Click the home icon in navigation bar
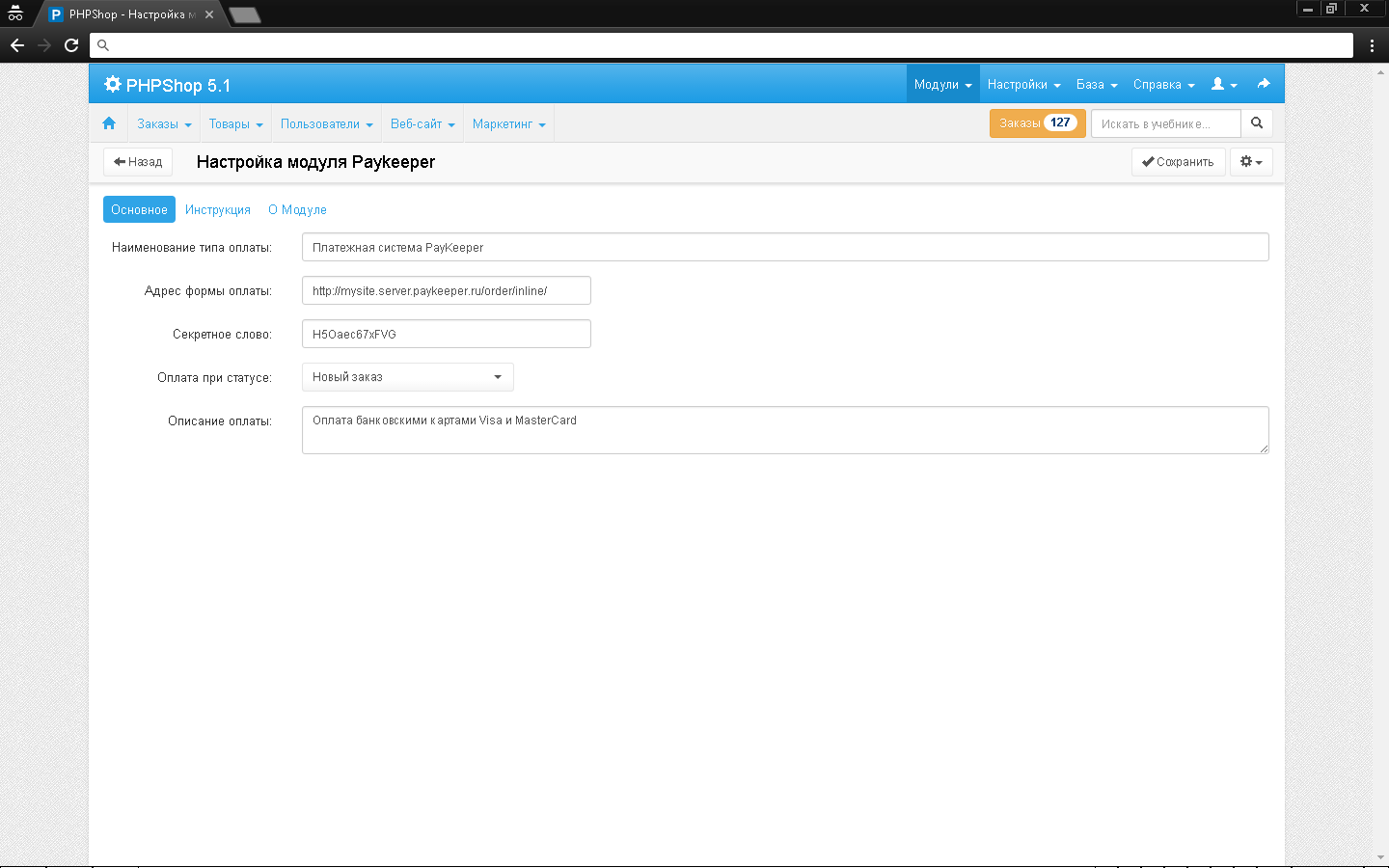Viewport: 1389px width, 868px height. pos(109,123)
